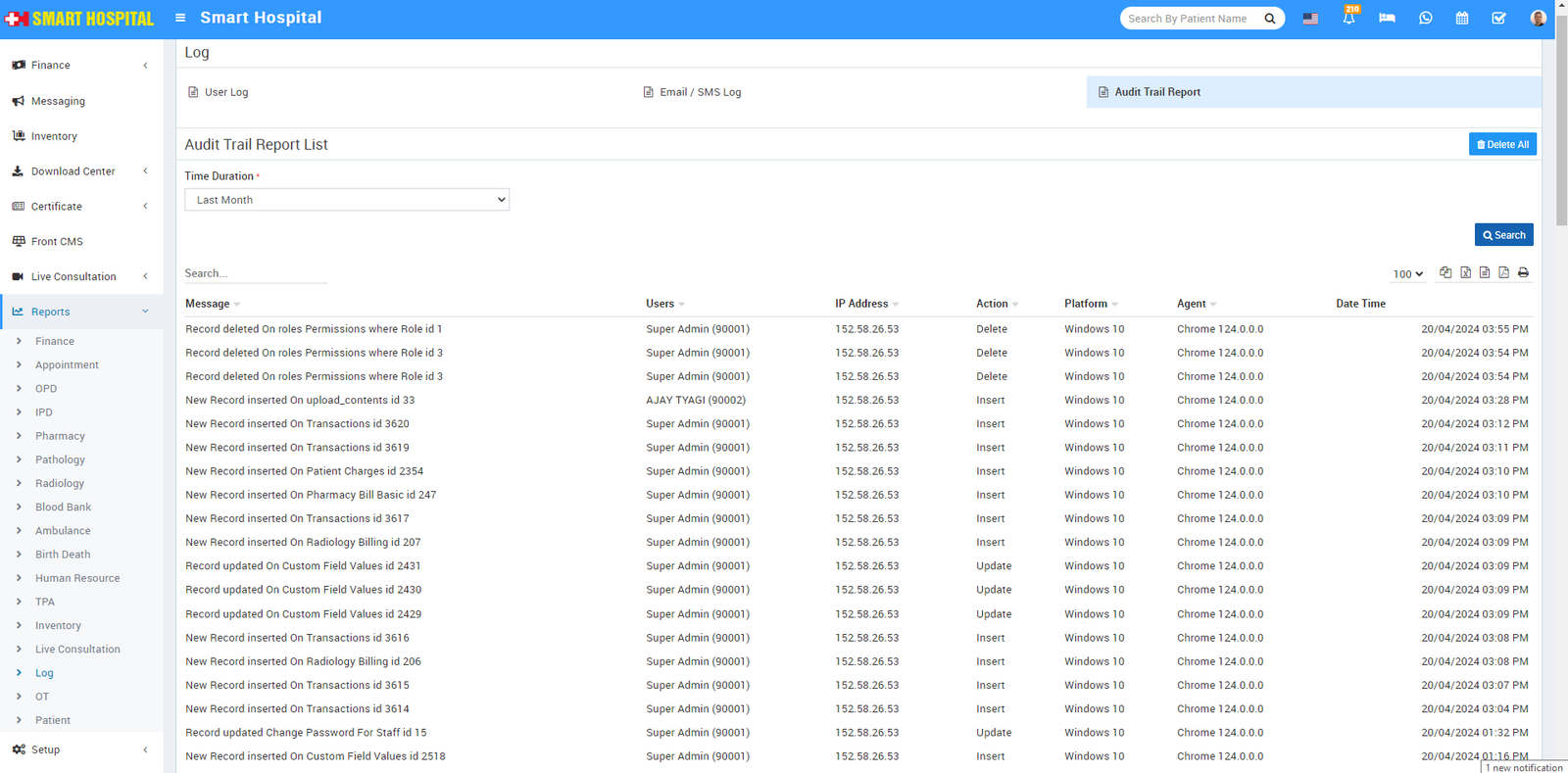Export table to Excel icon
This screenshot has height=773, width=1568.
coord(1465,273)
